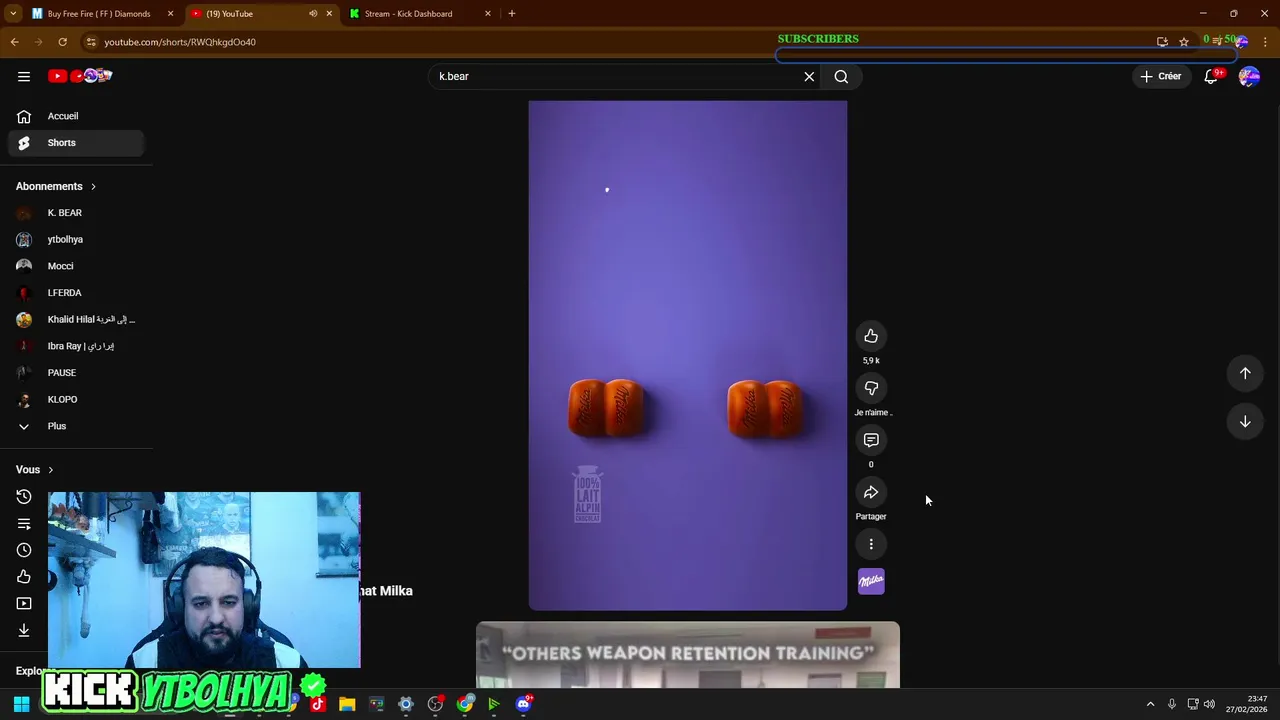The image size is (1280, 720).
Task: Open OBS Studio from the taskbar
Action: coord(435,704)
